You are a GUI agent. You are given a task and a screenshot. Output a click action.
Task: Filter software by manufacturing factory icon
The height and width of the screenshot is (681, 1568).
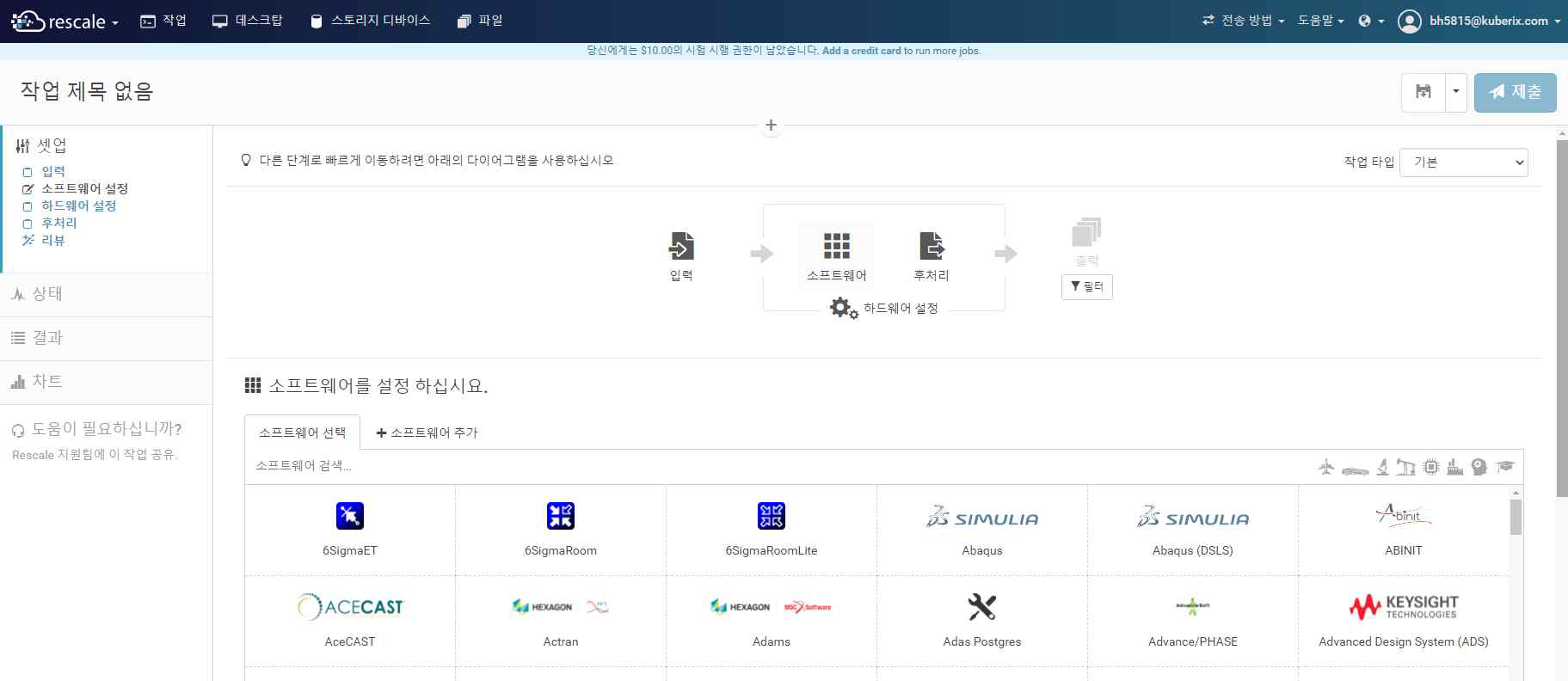click(1455, 467)
